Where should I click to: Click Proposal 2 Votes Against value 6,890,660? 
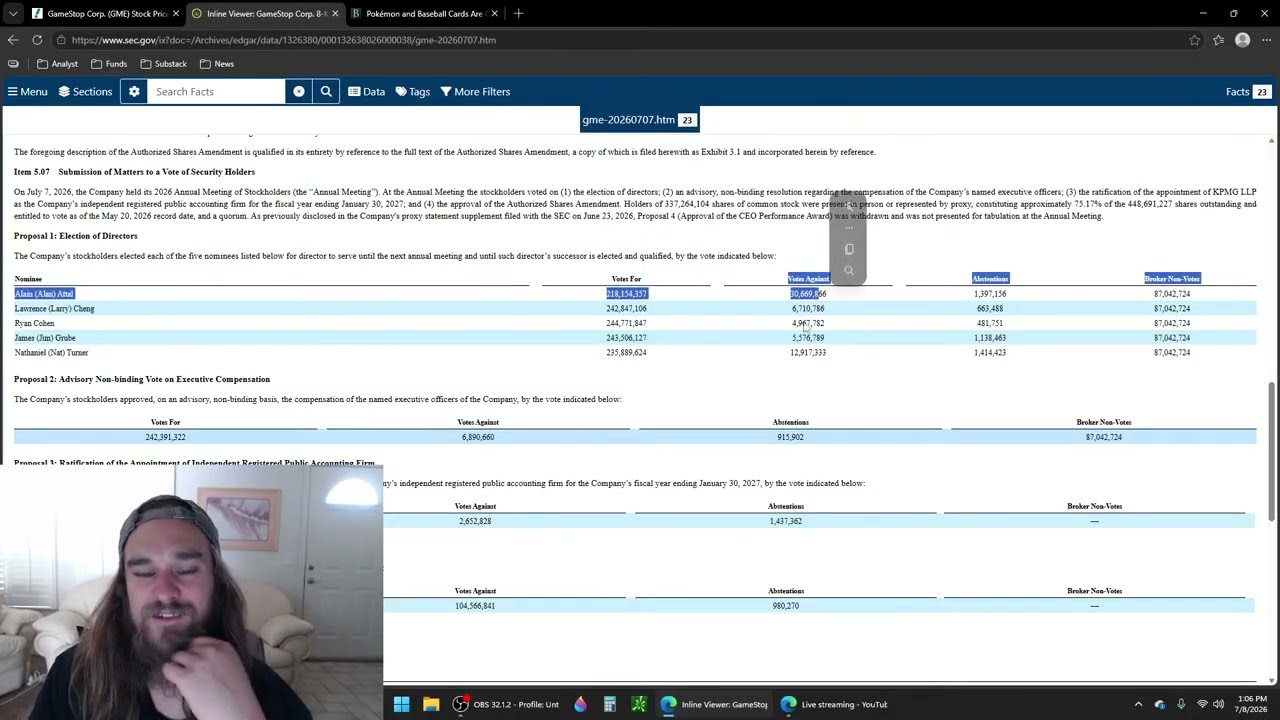(x=477, y=437)
